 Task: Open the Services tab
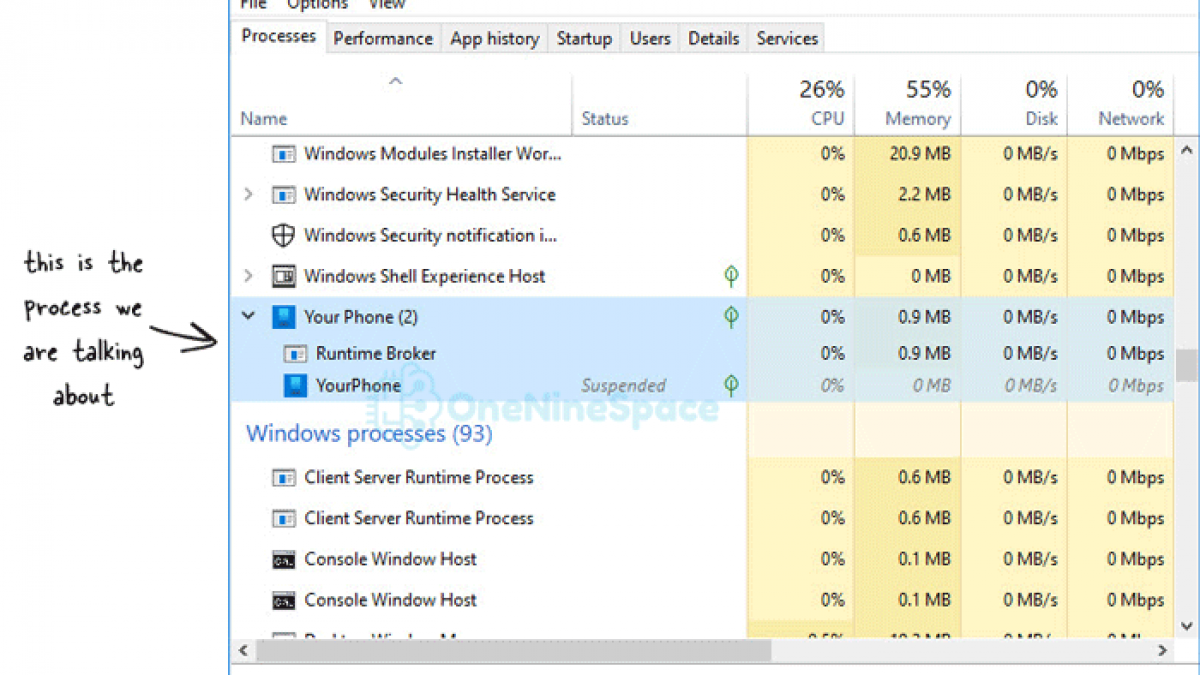(x=787, y=39)
